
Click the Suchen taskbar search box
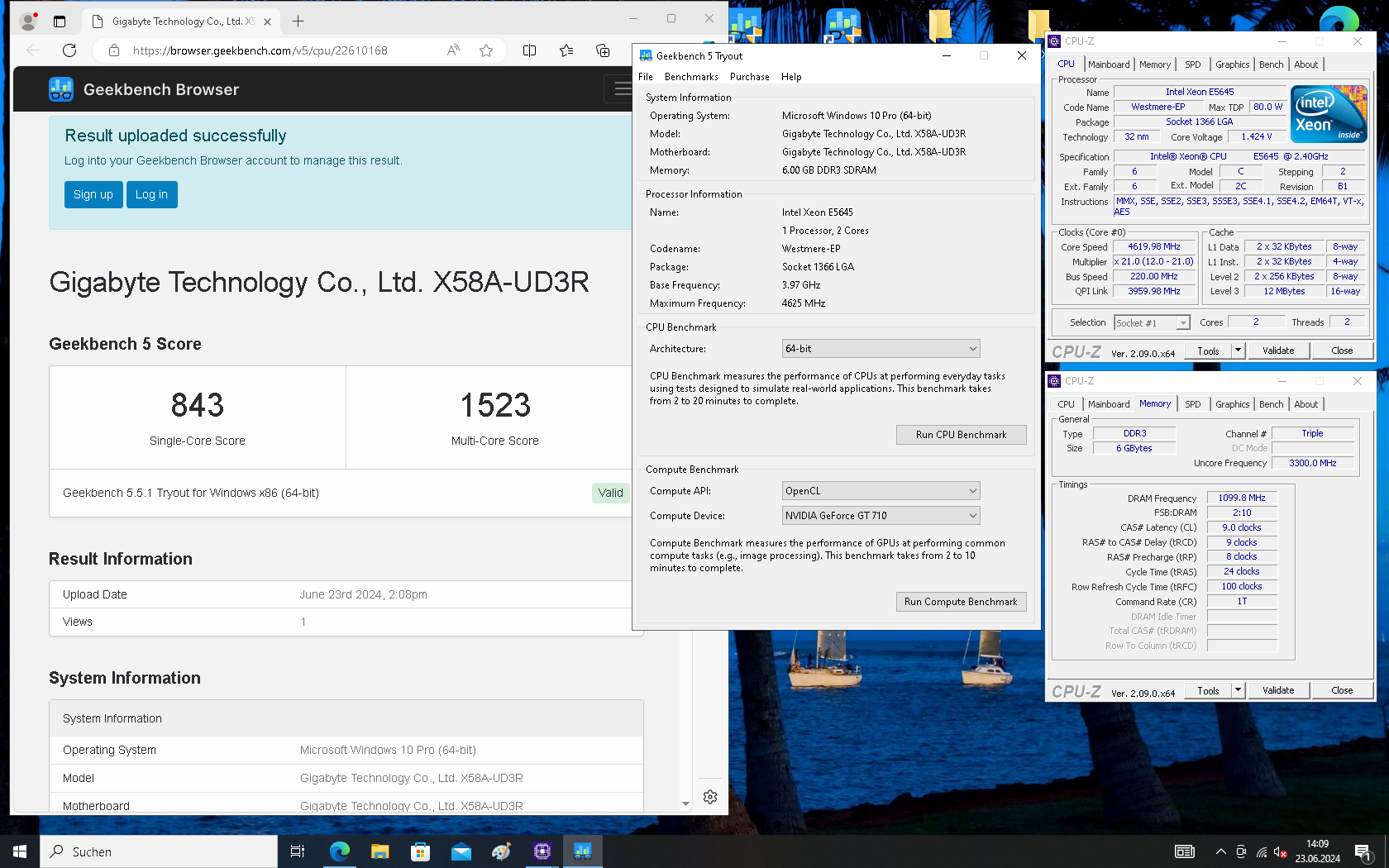pyautogui.click(x=159, y=851)
